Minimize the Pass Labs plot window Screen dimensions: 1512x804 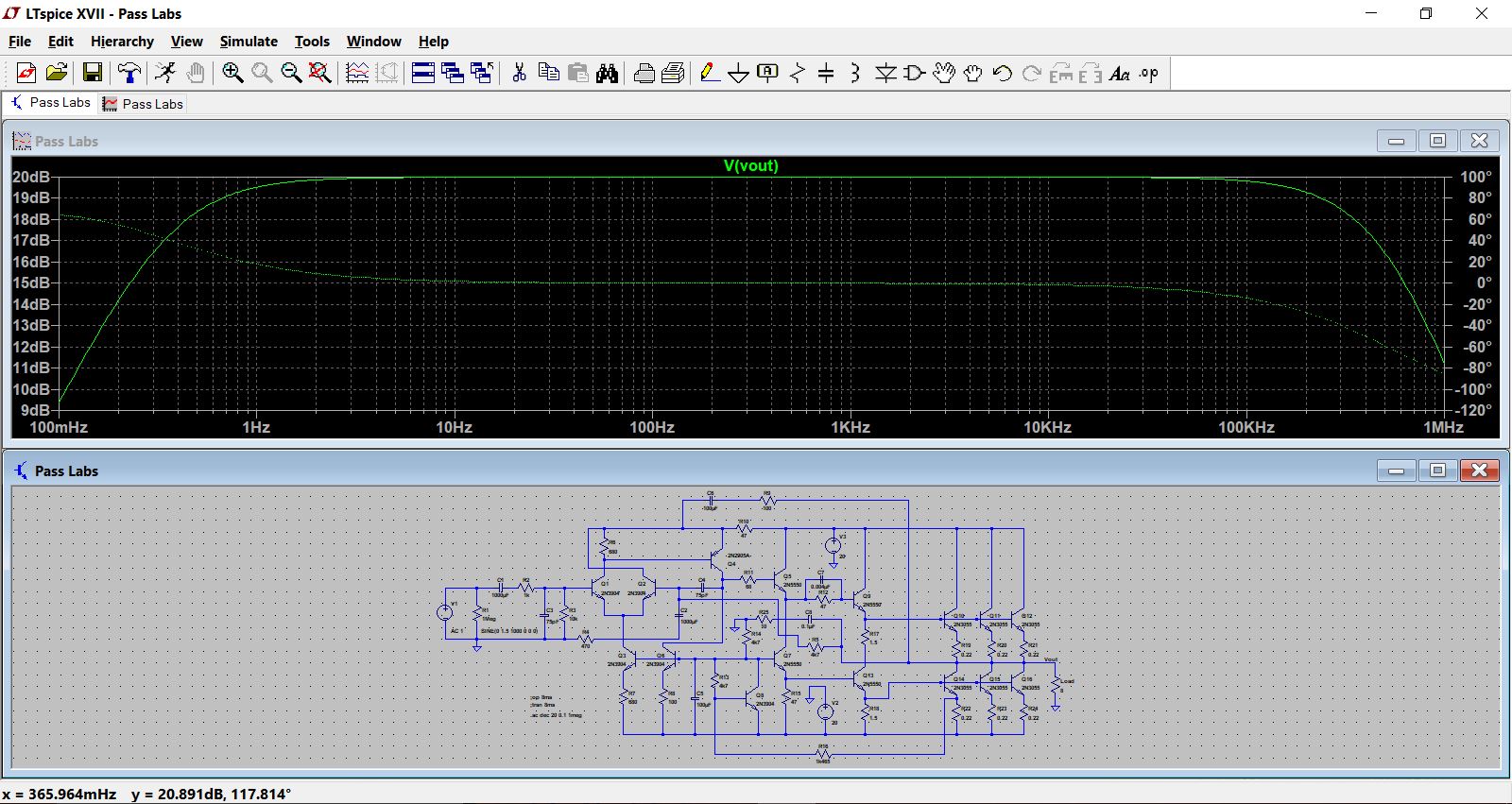coord(1396,141)
